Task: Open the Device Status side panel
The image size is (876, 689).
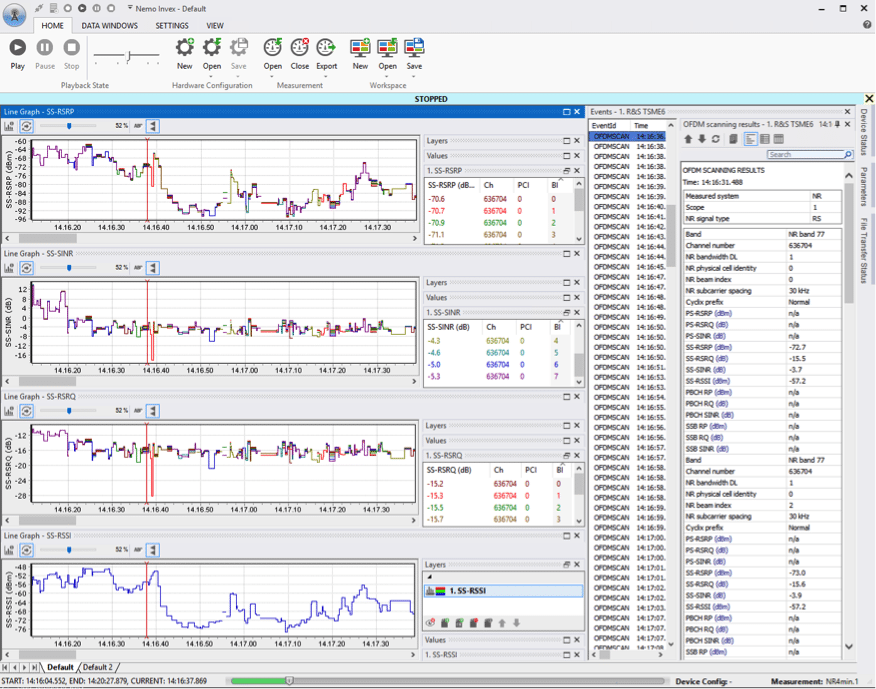Action: coord(865,132)
